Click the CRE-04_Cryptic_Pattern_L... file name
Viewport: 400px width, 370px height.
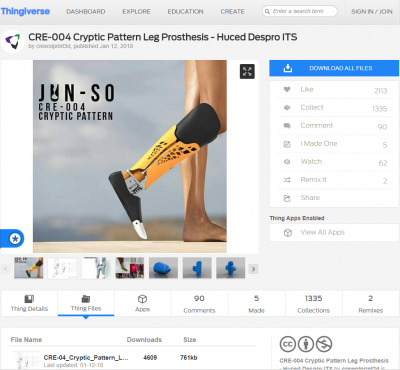pyautogui.click(x=86, y=358)
